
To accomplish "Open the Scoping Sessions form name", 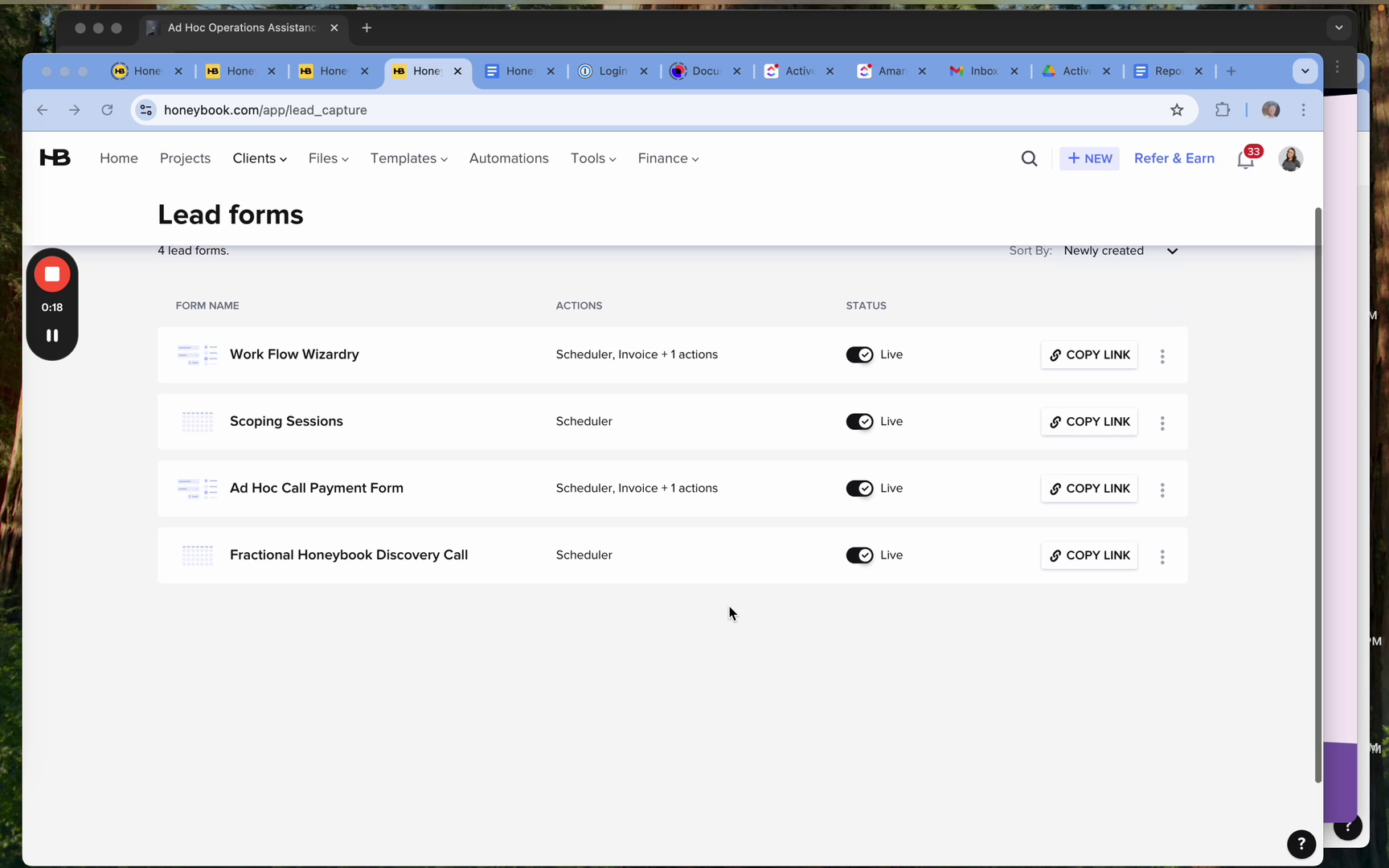I will point(286,421).
